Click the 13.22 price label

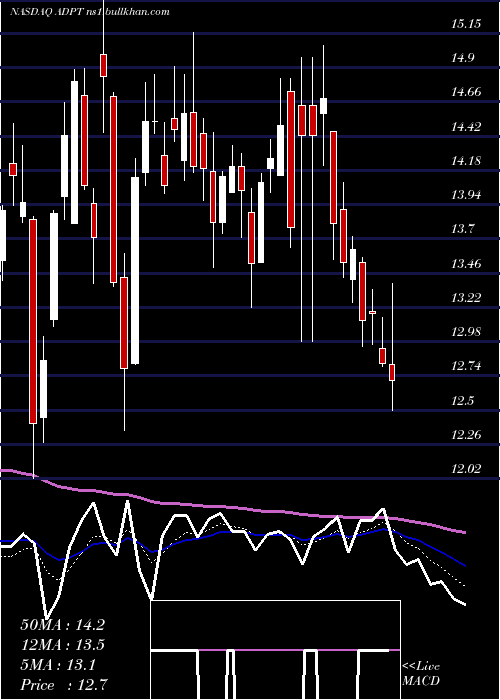pyautogui.click(x=466, y=297)
